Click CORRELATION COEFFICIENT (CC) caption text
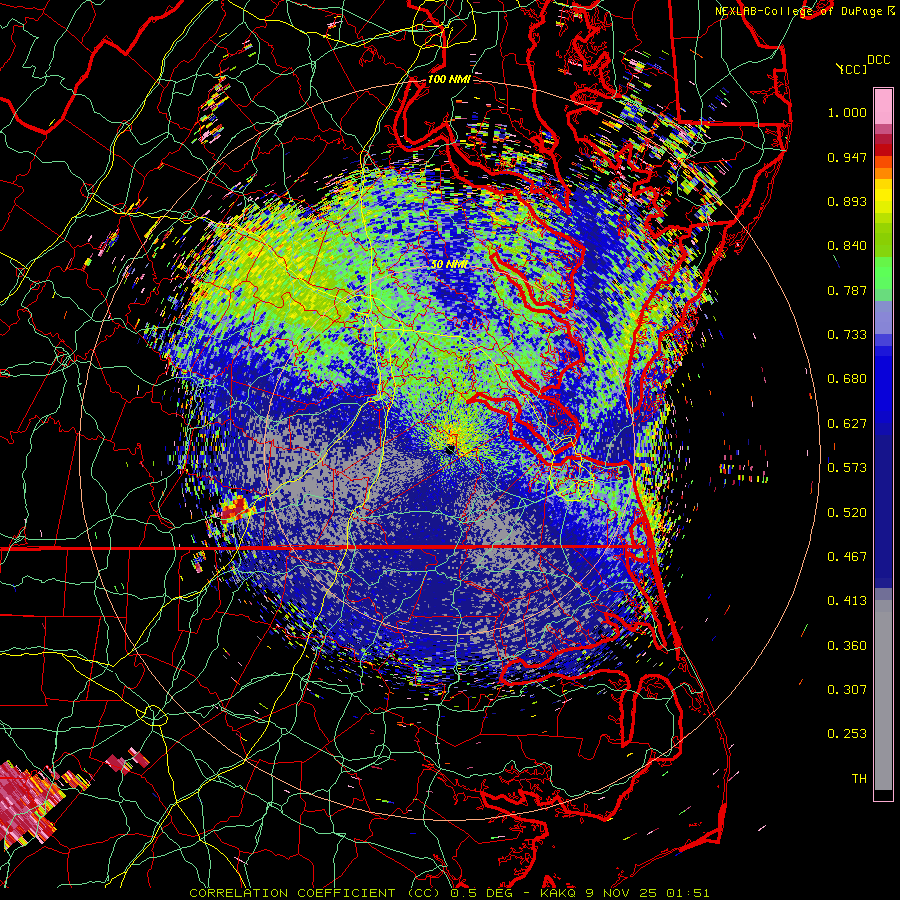The width and height of the screenshot is (900, 900). click(x=317, y=893)
